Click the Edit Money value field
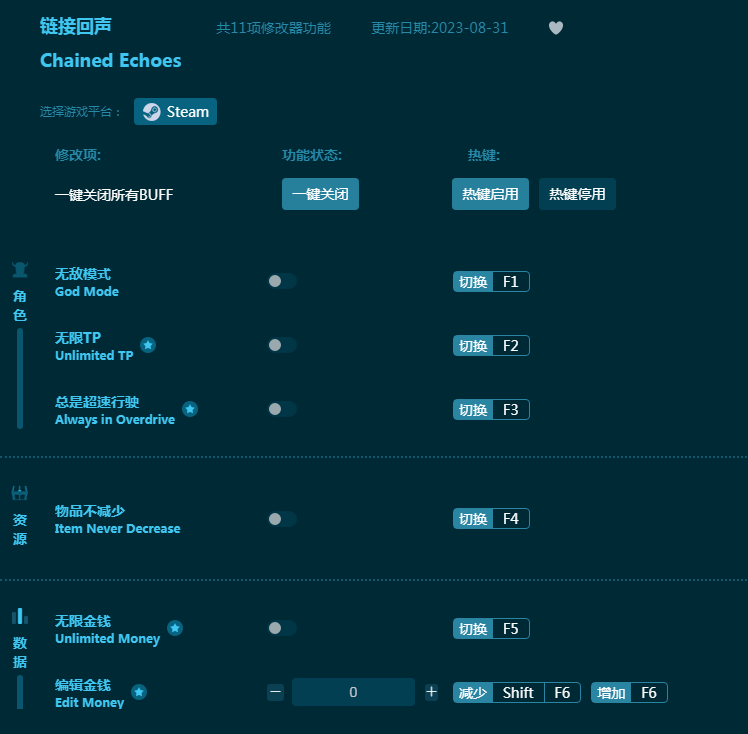 (x=353, y=692)
